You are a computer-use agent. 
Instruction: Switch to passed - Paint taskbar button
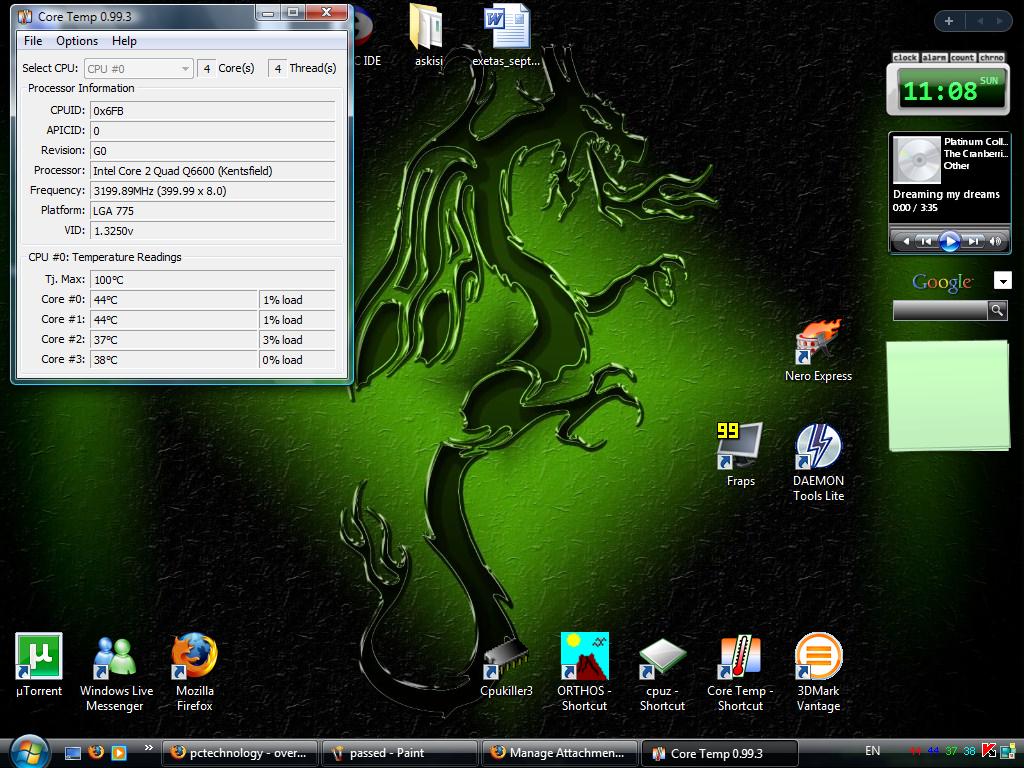click(401, 753)
